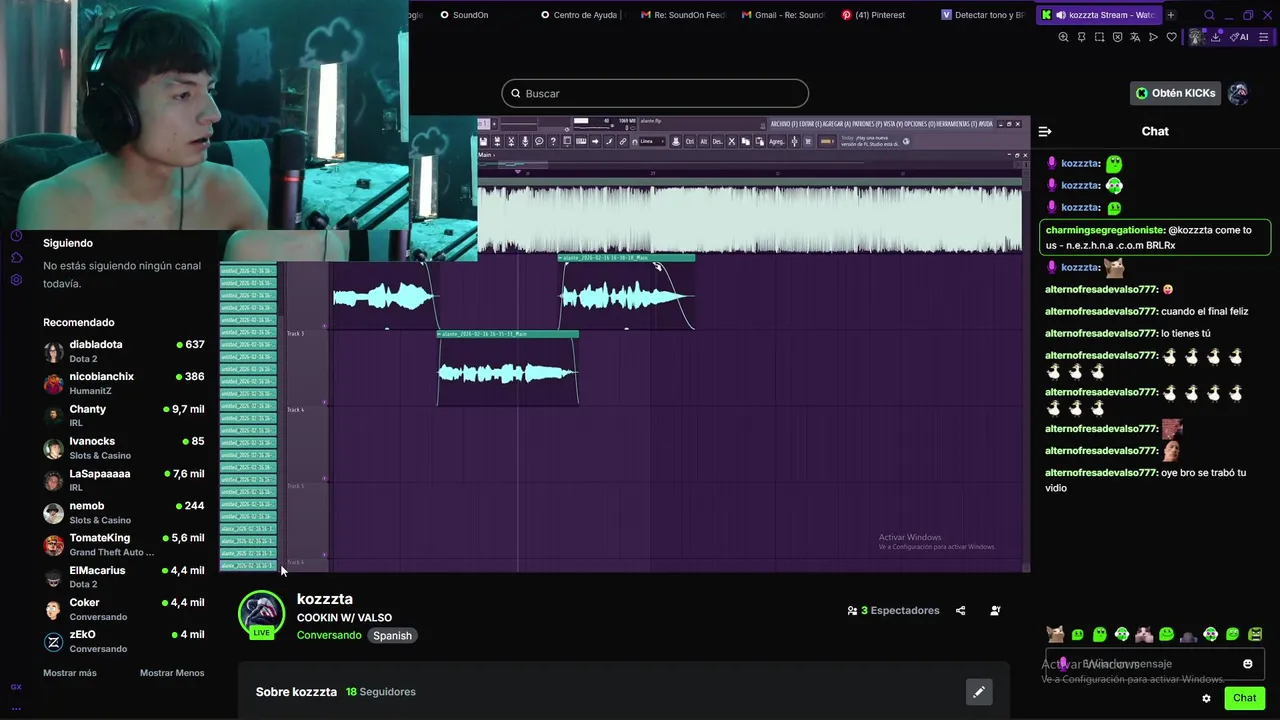Open the share icon beside Espectadores
Screen dimensions: 1280x720
(x=960, y=610)
